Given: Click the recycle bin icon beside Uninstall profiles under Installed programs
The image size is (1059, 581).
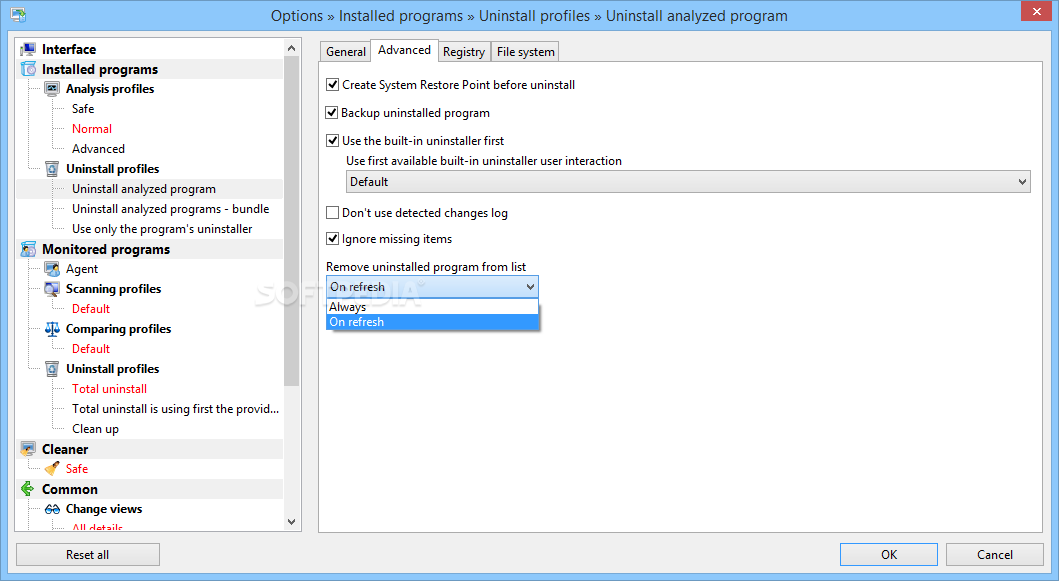Looking at the screenshot, I should point(52,169).
